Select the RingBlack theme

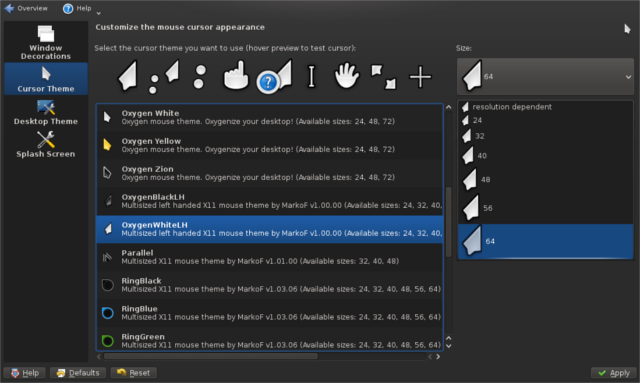270,285
